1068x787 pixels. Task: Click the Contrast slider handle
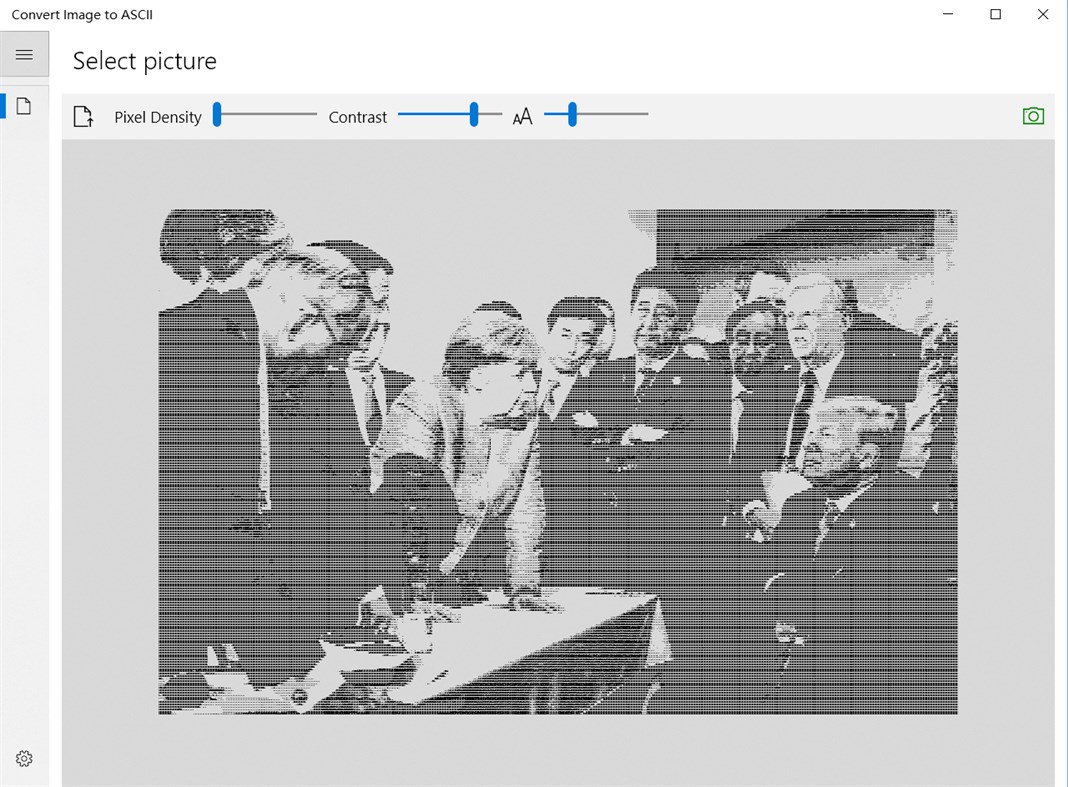pos(474,114)
